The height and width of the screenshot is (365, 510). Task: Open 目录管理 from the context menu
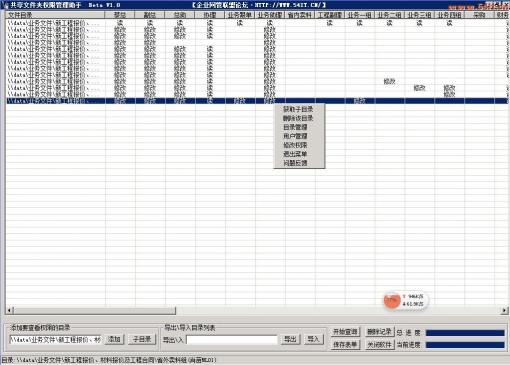(295, 127)
